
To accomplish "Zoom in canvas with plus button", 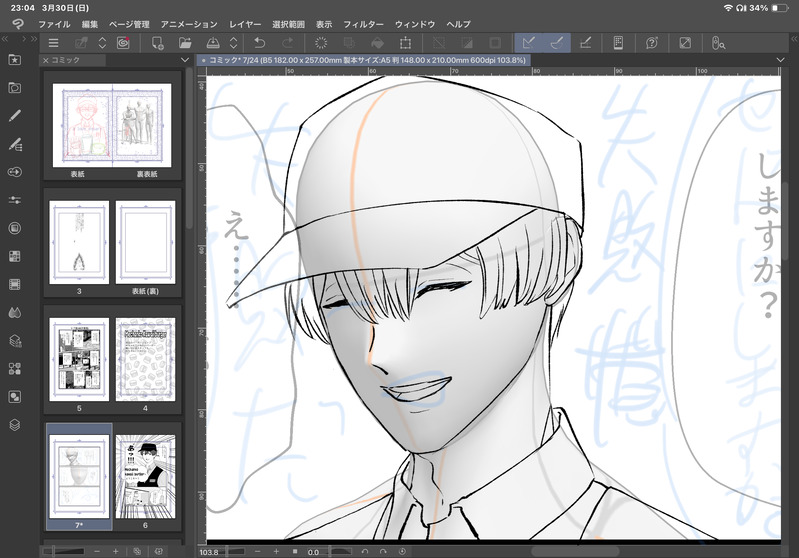I will (x=276, y=552).
